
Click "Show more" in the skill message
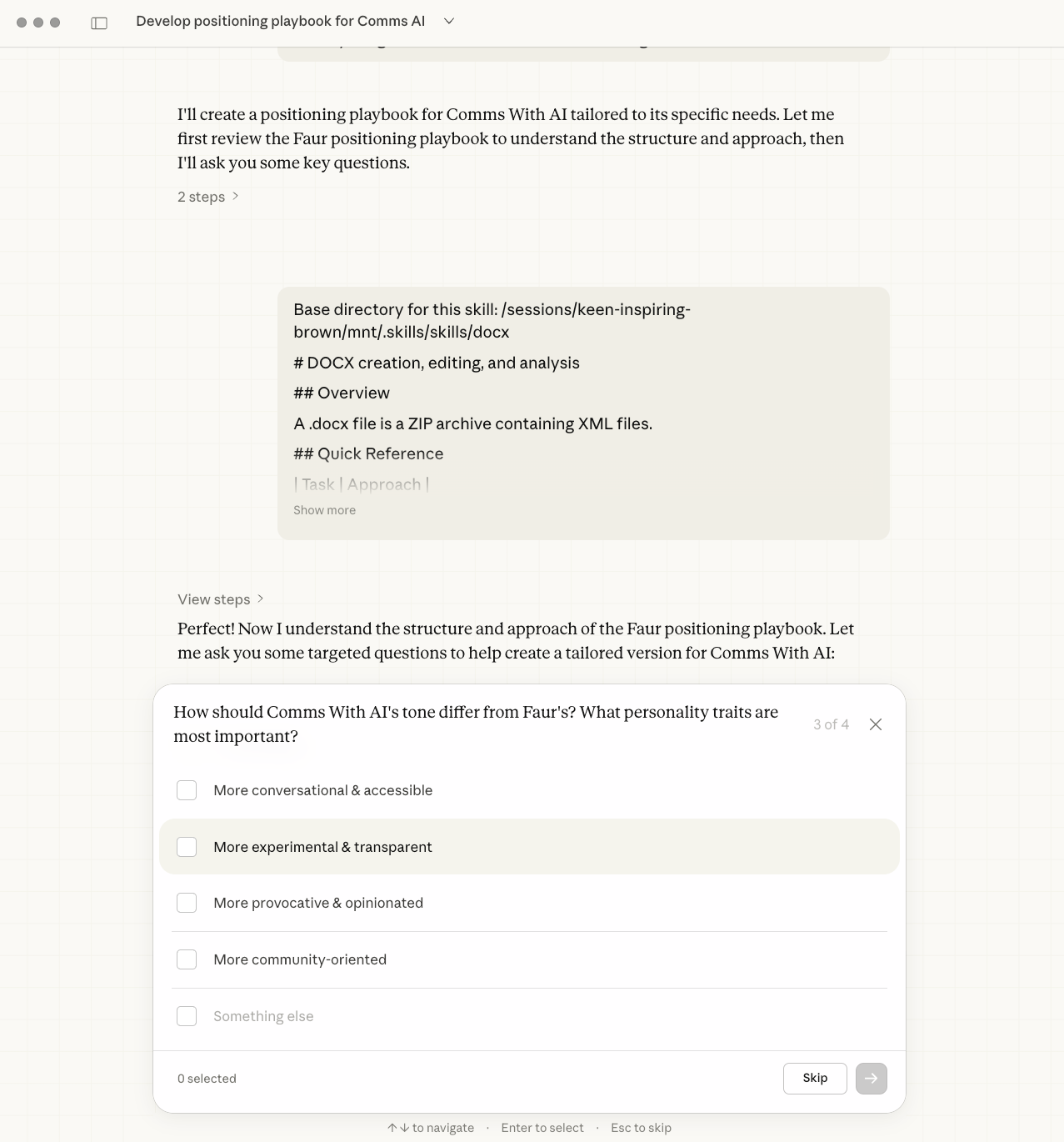324,510
